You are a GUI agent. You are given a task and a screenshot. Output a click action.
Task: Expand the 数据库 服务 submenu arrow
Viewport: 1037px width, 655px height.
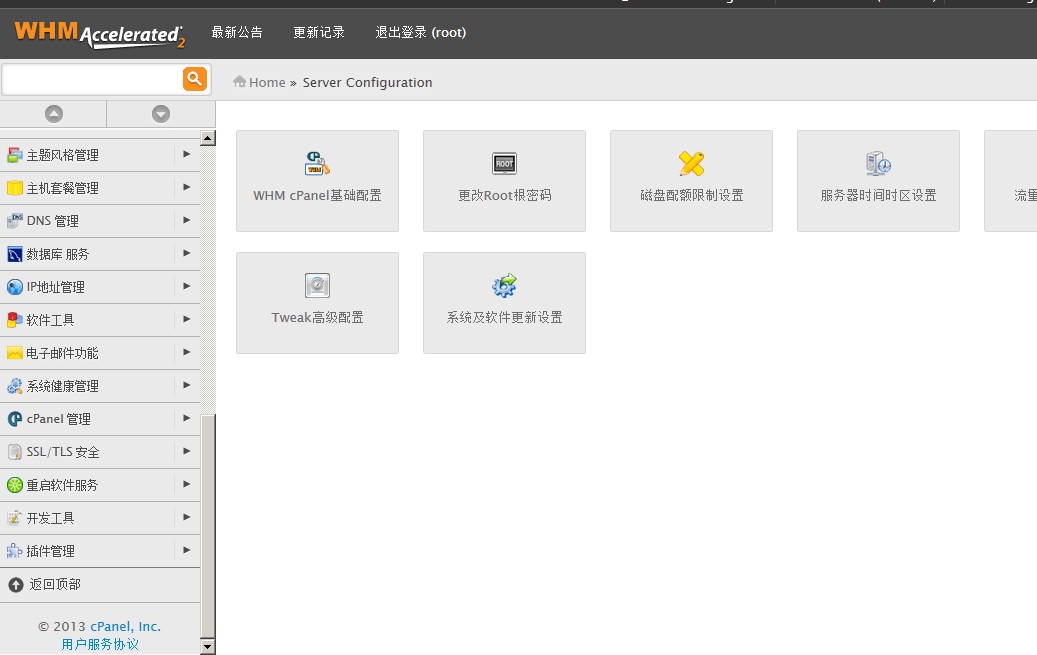187,253
